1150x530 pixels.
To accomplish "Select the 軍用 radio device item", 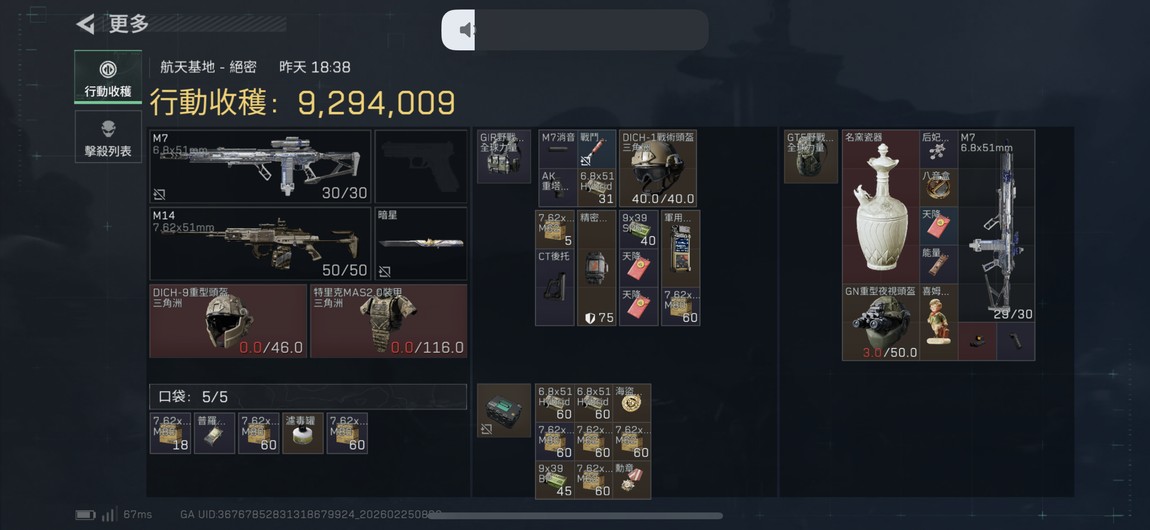I will (x=681, y=249).
